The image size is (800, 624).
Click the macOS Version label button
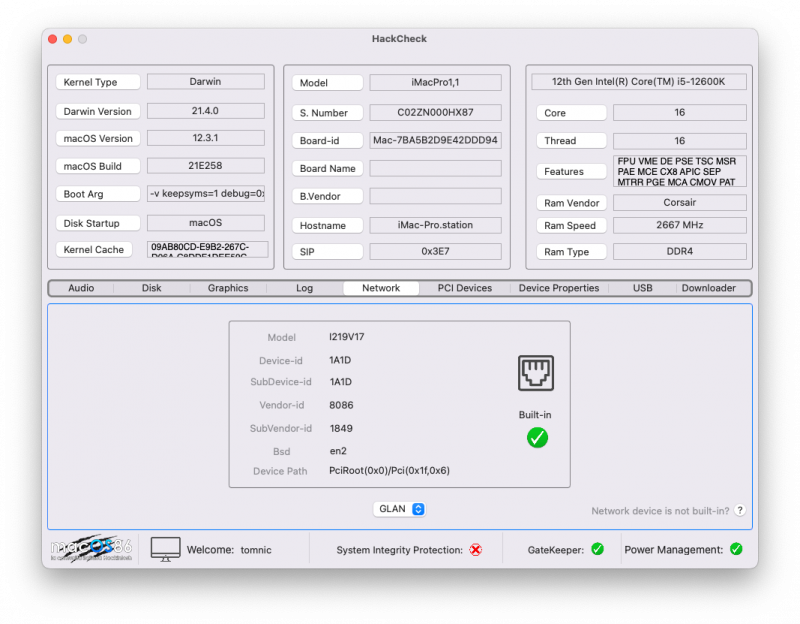(x=98, y=138)
